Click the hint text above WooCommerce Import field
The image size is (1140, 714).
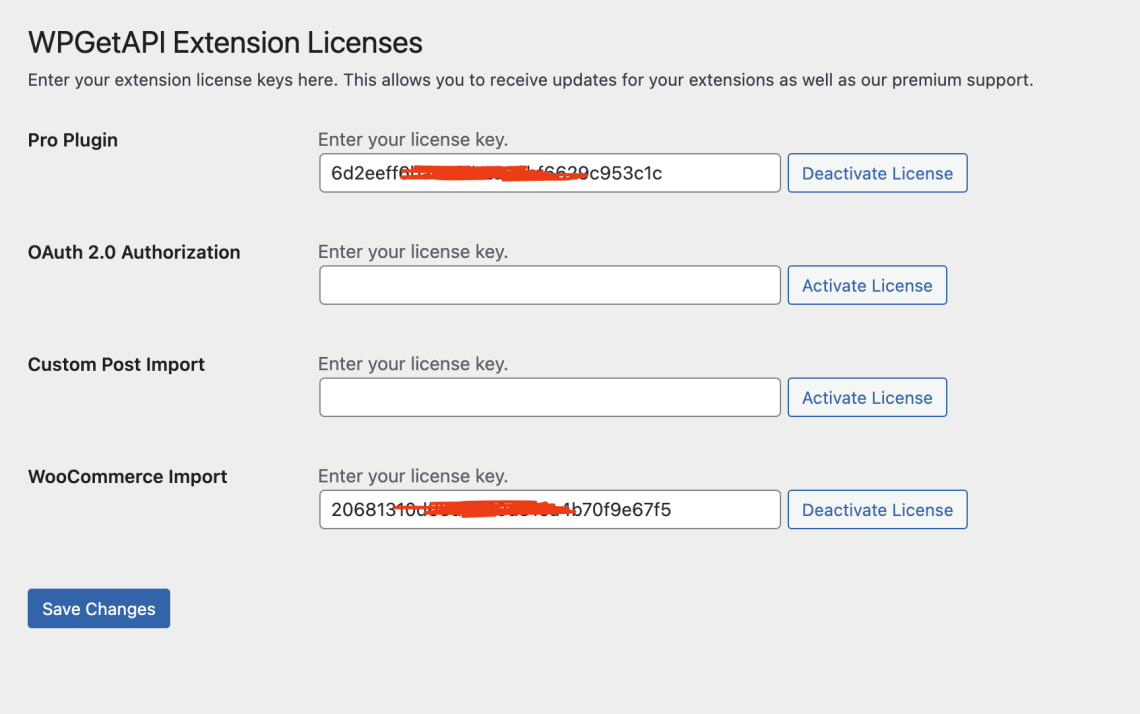tap(412, 476)
